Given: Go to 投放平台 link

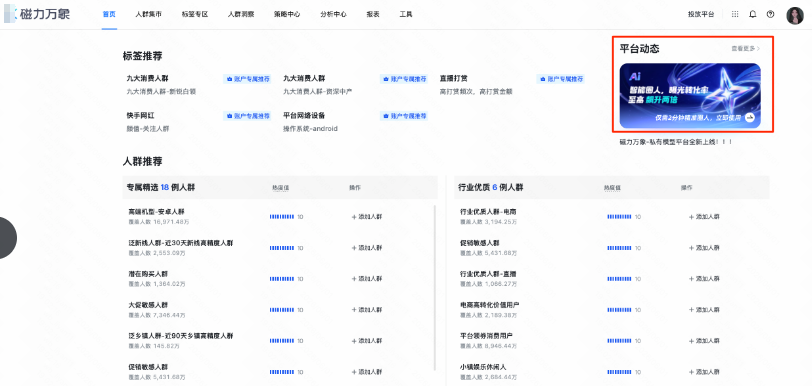Looking at the screenshot, I should (701, 15).
